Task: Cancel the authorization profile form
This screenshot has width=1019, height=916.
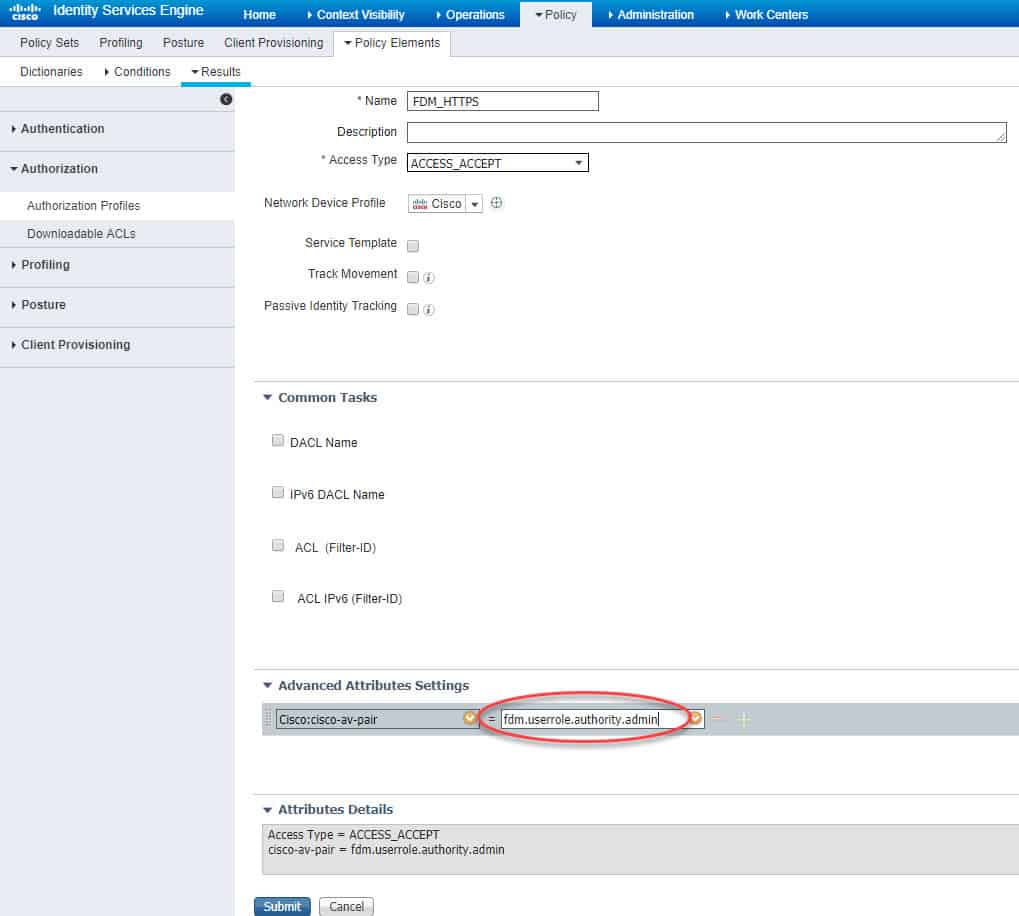Action: coord(346,906)
